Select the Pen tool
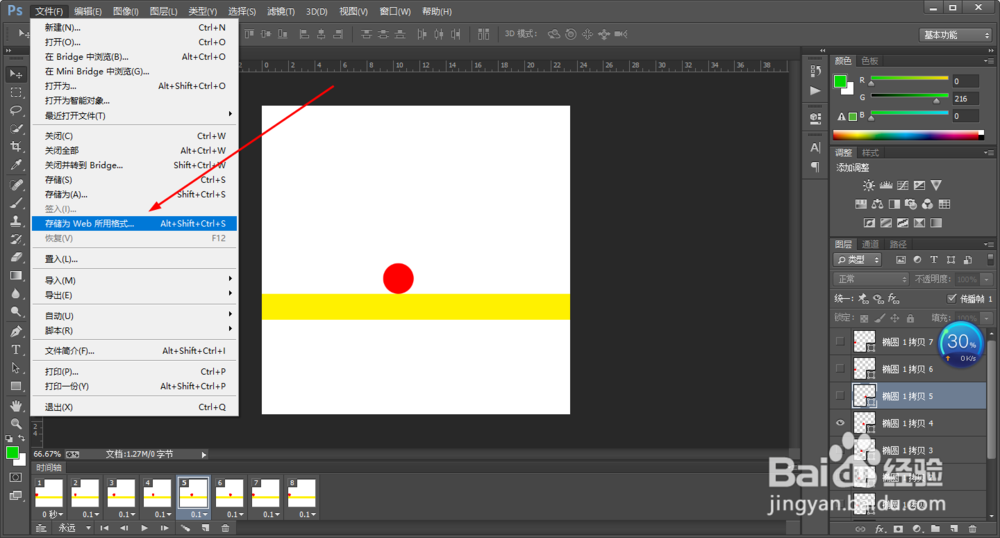The height and width of the screenshot is (538, 1000). point(16,331)
